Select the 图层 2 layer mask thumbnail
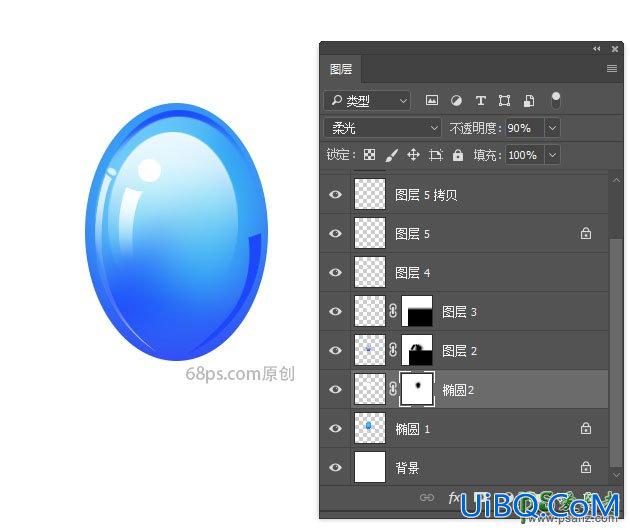Image resolution: width=630 pixels, height=530 pixels. pyautogui.click(x=417, y=350)
